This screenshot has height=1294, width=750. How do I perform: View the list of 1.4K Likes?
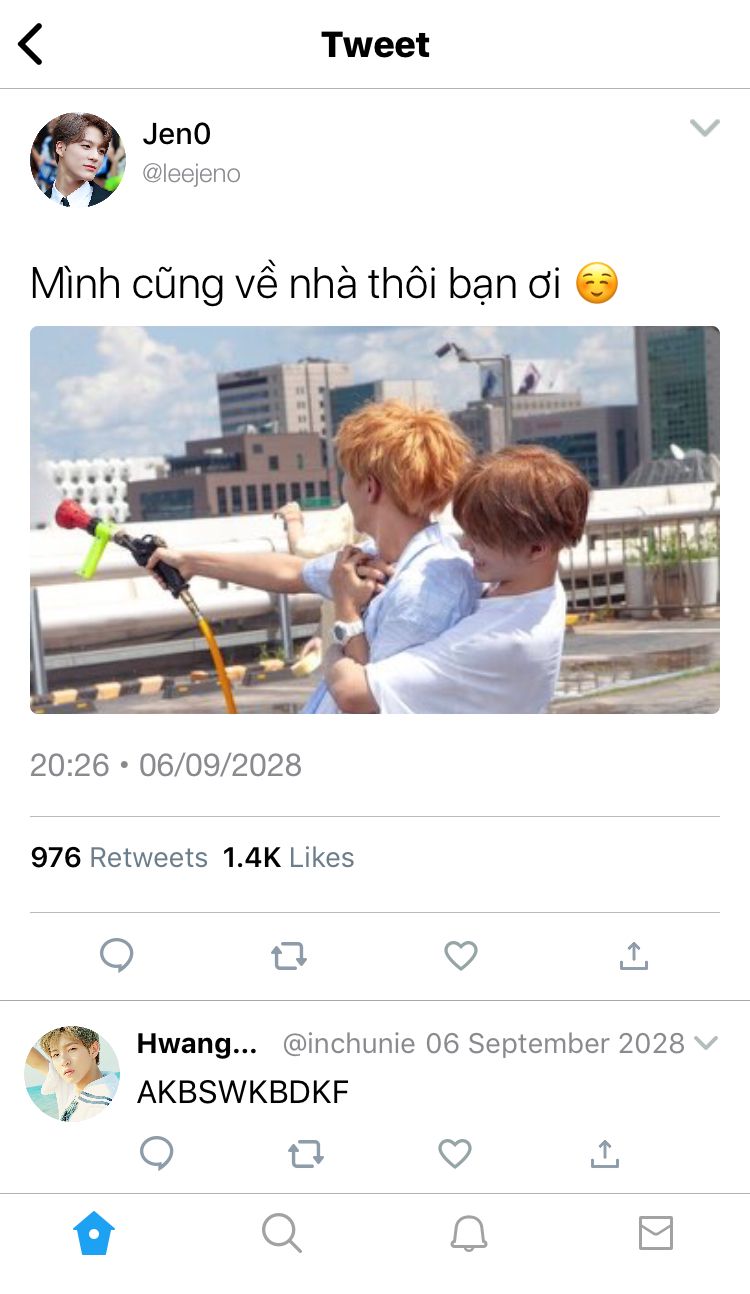pos(288,858)
